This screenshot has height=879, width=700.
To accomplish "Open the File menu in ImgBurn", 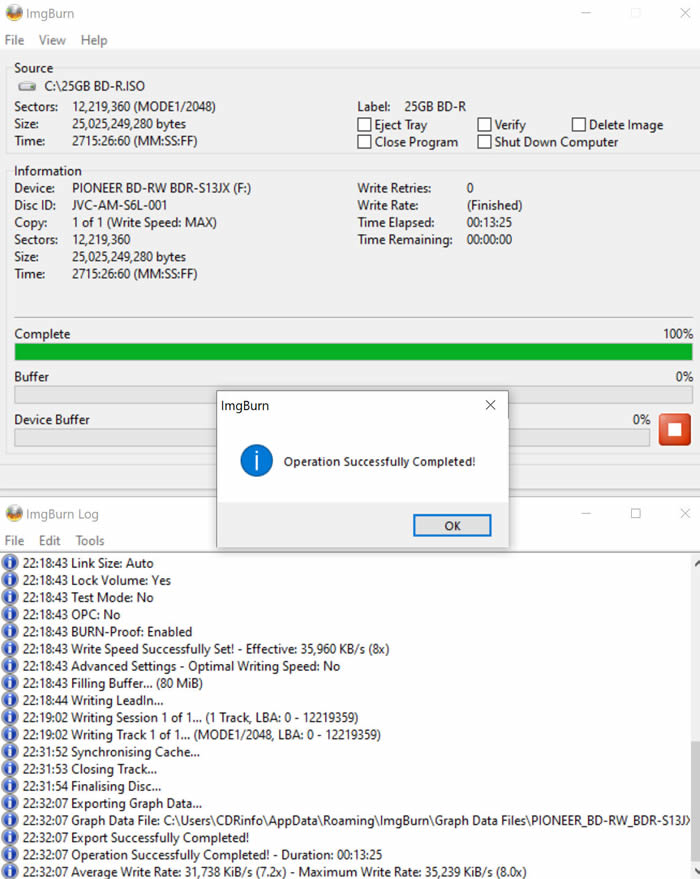I will 14,40.
